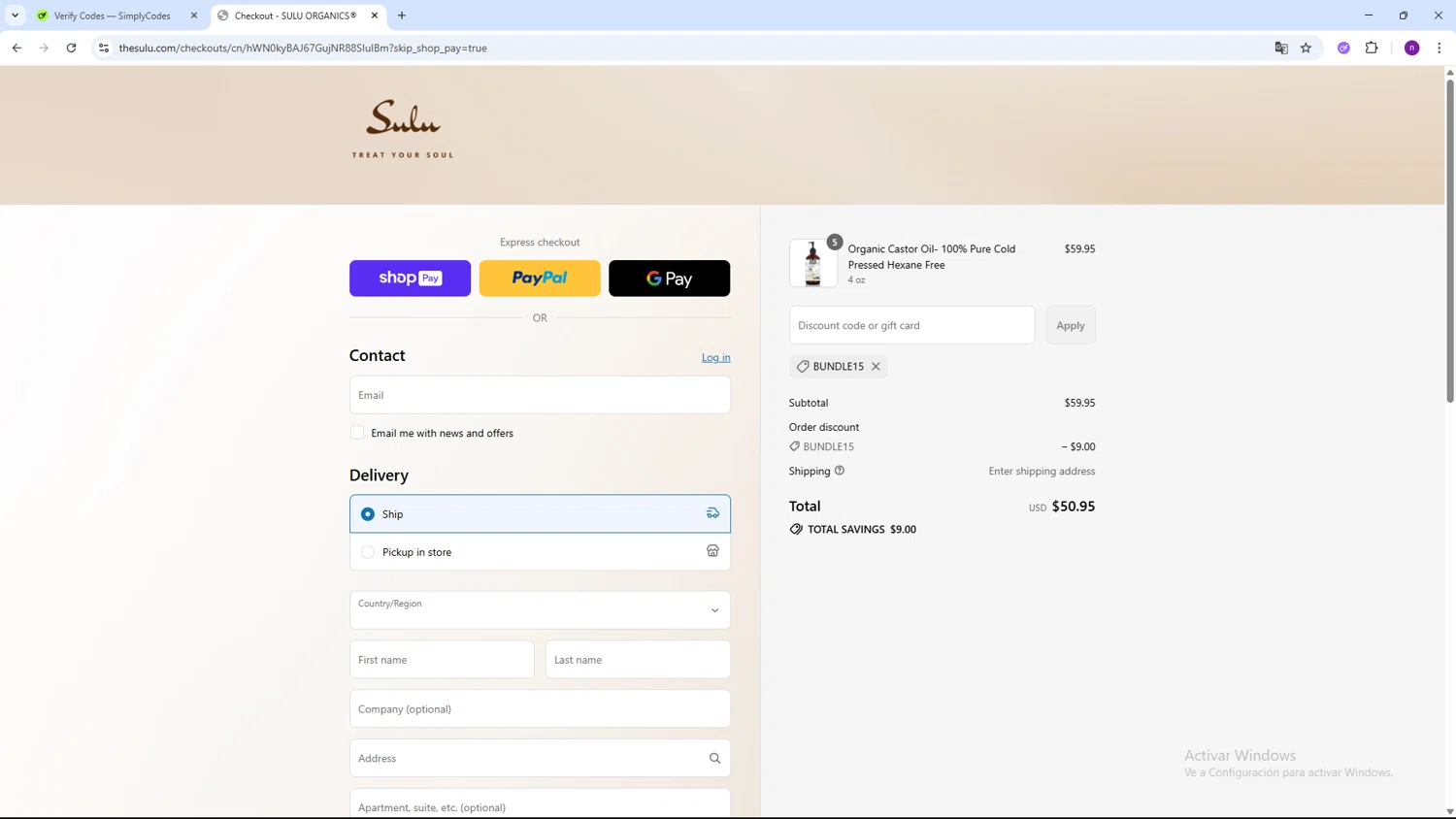
Task: Focus the Discount code or gift card field
Action: pyautogui.click(x=911, y=325)
